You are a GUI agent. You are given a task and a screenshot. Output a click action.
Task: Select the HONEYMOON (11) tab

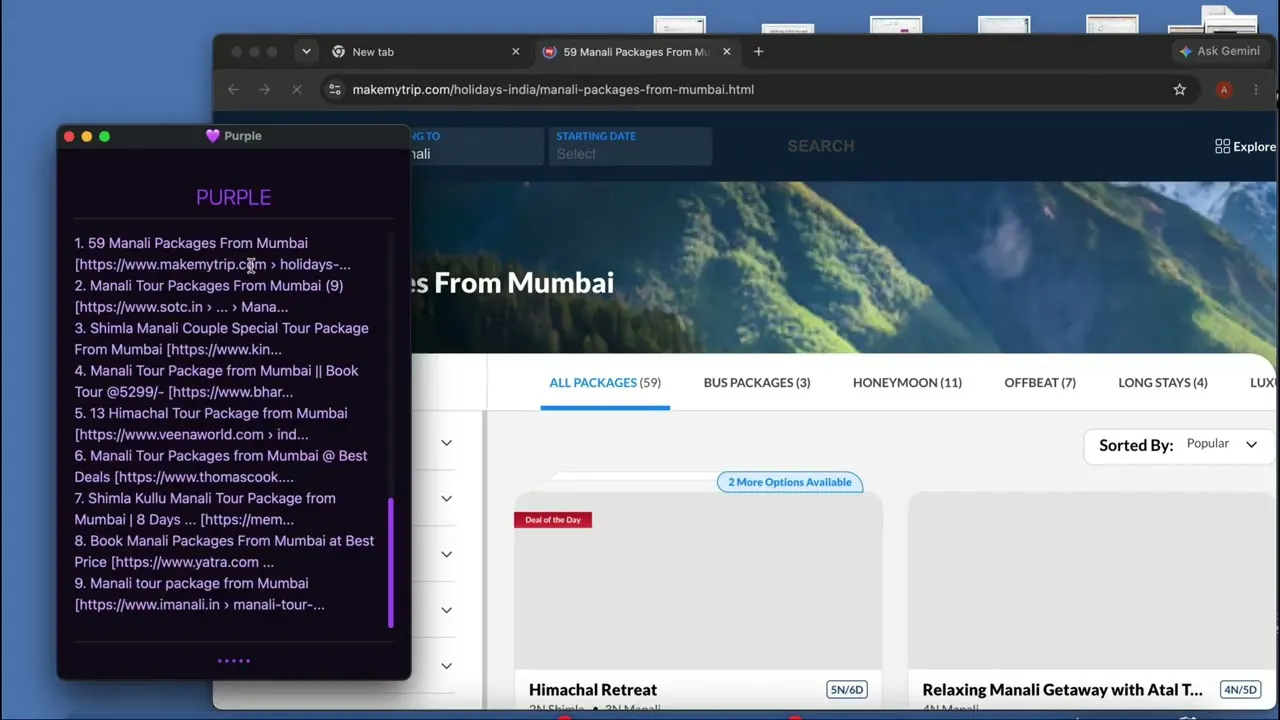907,382
